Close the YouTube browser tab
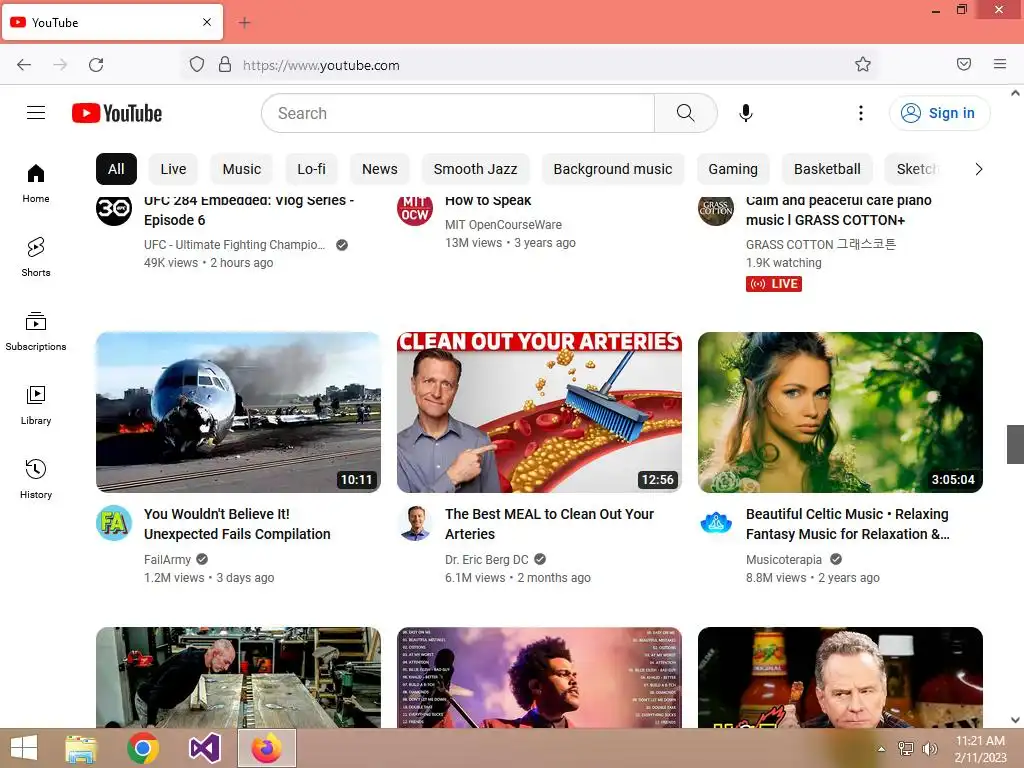This screenshot has height=768, width=1024. click(207, 22)
